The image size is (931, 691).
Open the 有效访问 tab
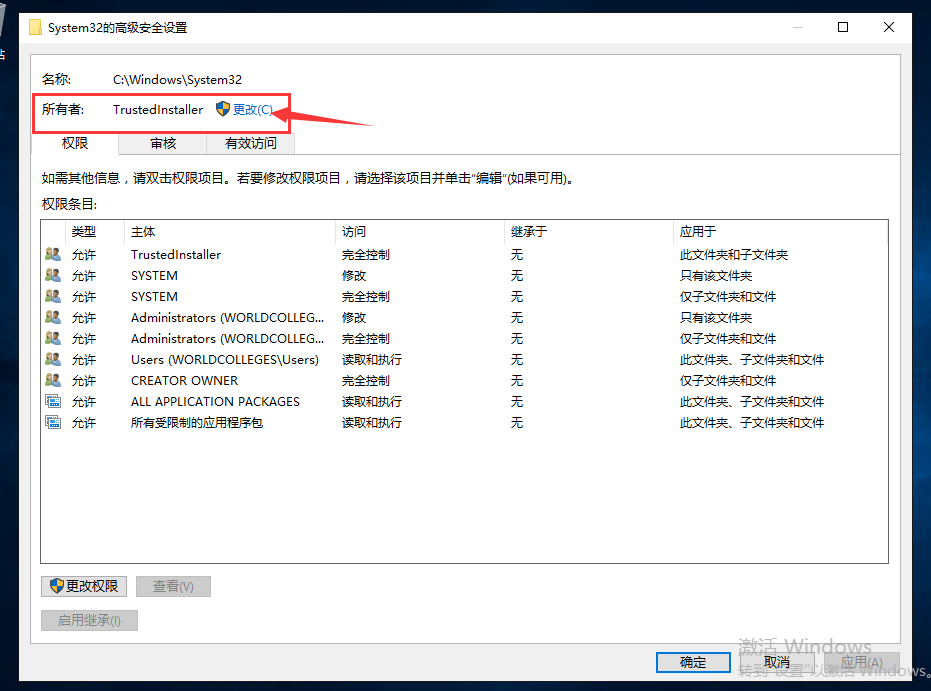251,143
